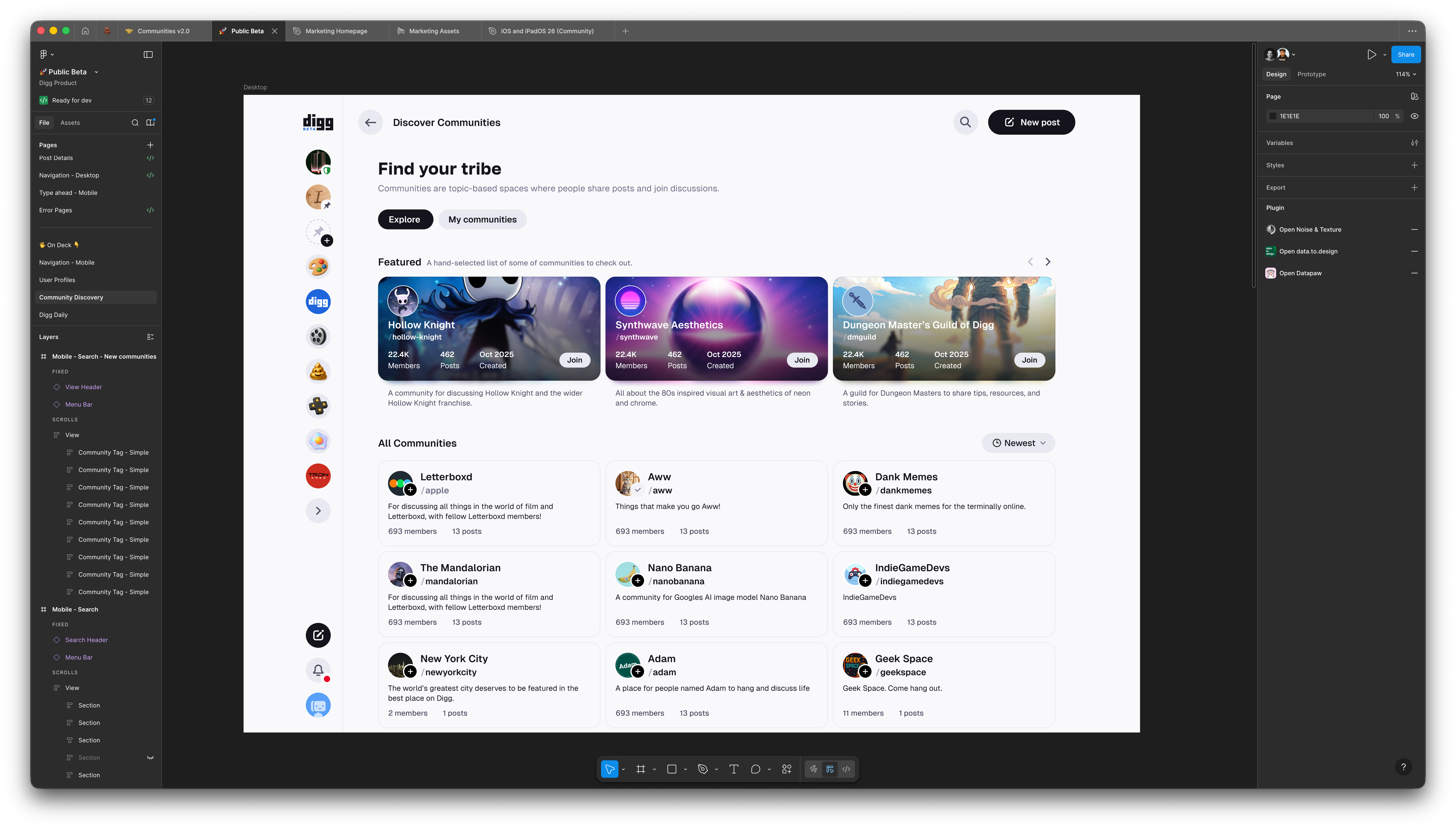Select the Text tool
Screen dimensions: 1456x829
[734, 769]
